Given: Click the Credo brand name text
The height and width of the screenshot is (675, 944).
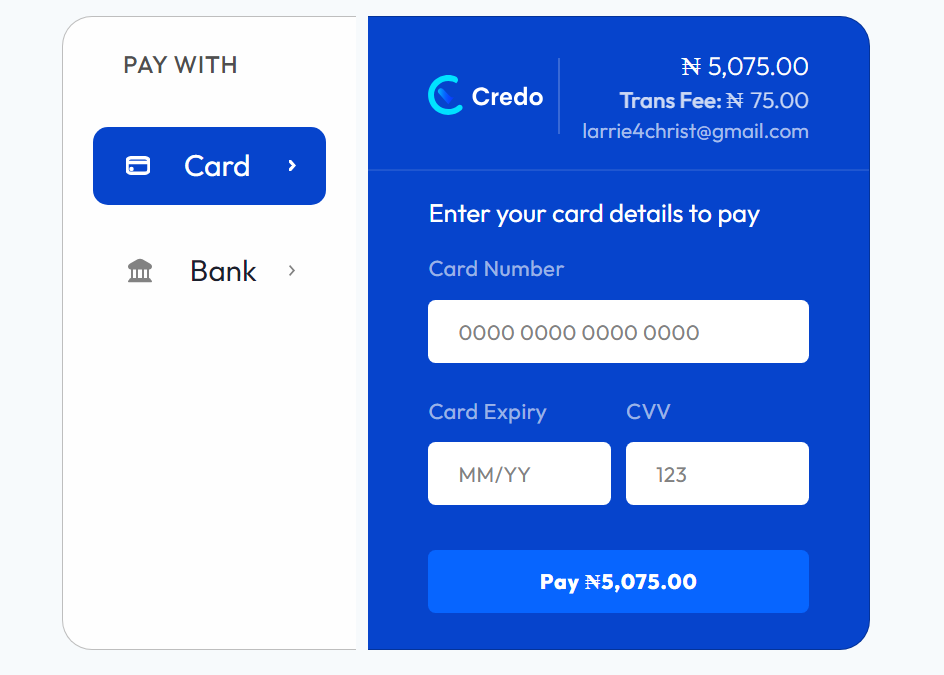Looking at the screenshot, I should (508, 96).
